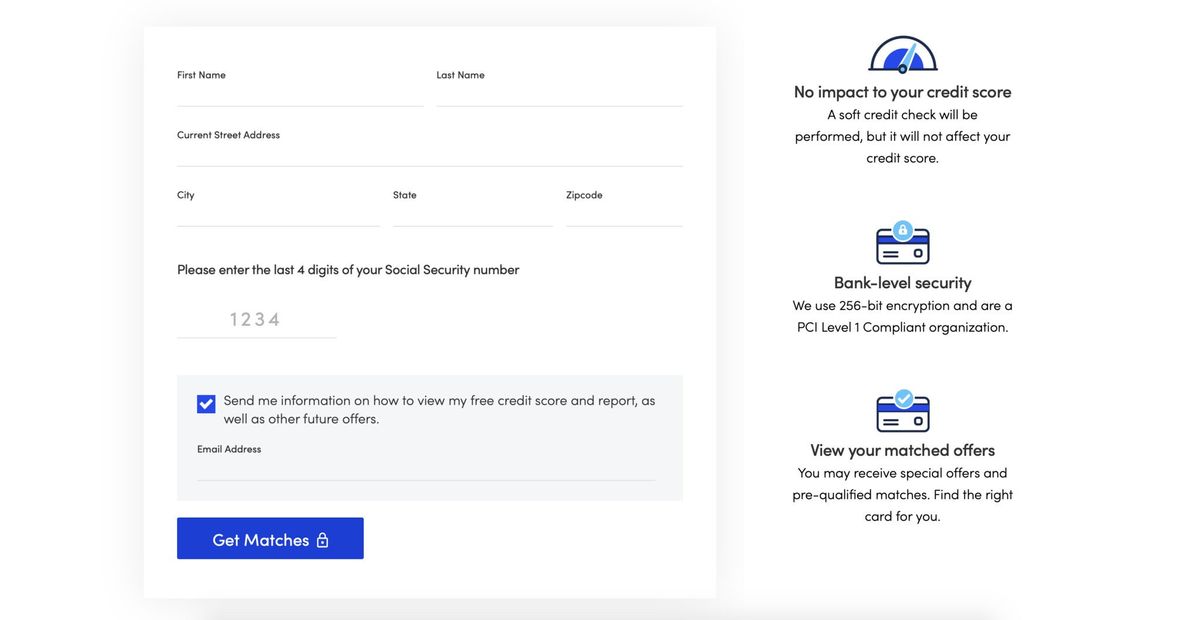
Task: Click the 'View your matched offers' heading
Action: coord(902,448)
